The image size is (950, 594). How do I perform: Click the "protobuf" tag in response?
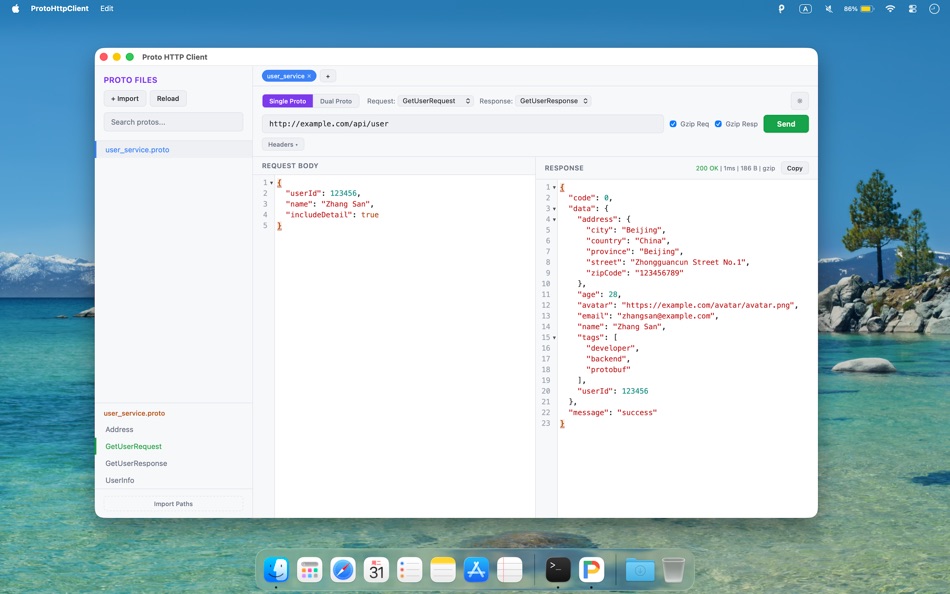(x=608, y=370)
